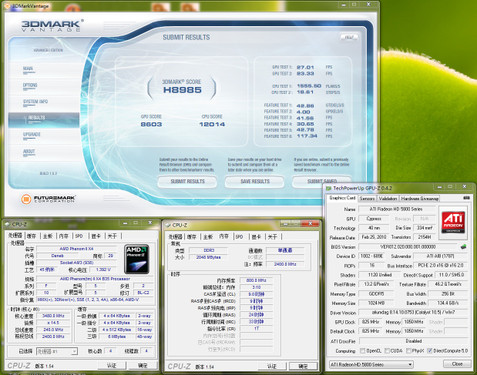This screenshot has width=477, height=375.
Task: Click the Release Date Feb 25, 2010 field
Action: pos(374,237)
